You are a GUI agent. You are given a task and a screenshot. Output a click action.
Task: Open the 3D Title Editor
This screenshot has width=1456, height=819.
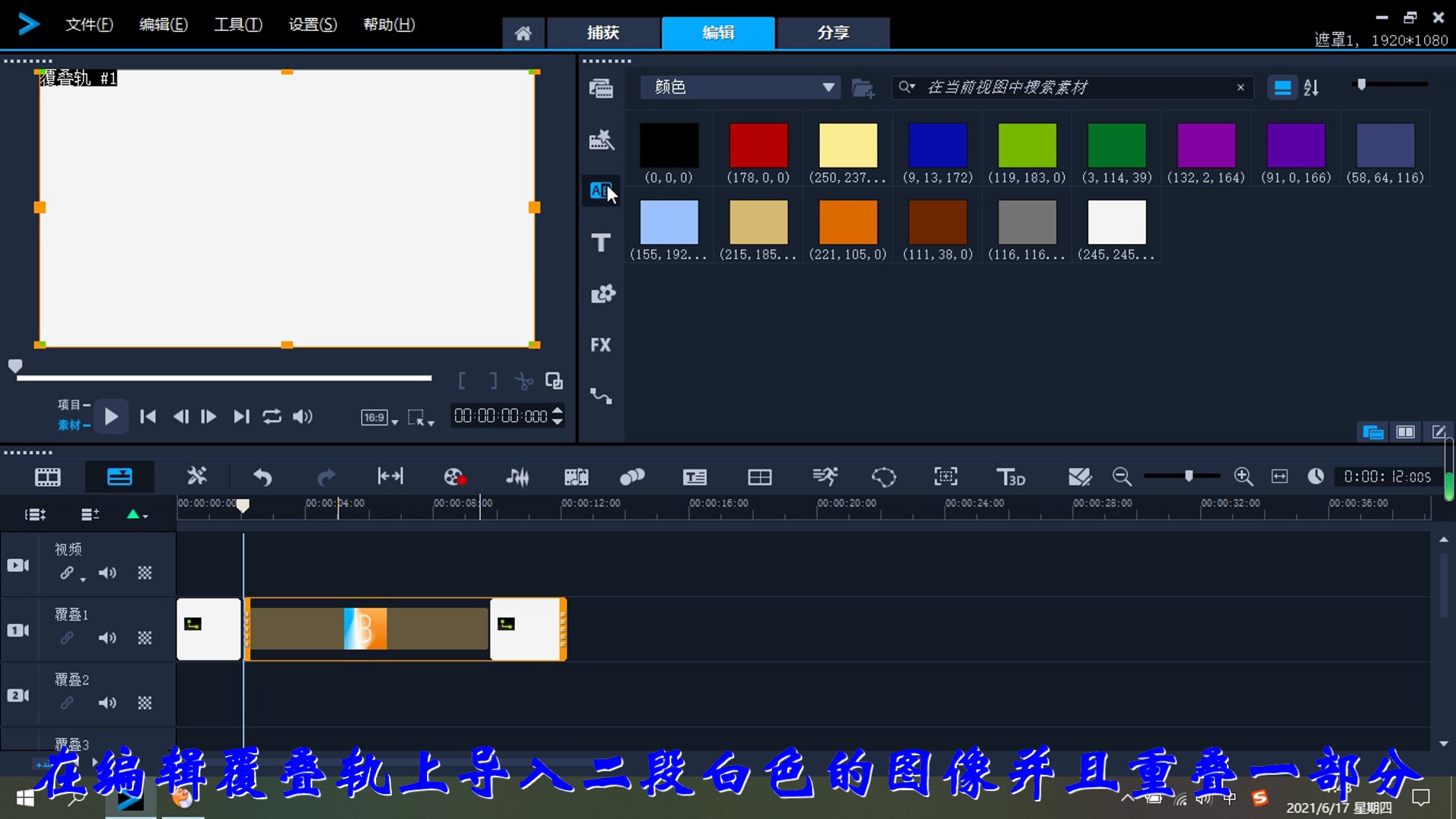[1011, 477]
